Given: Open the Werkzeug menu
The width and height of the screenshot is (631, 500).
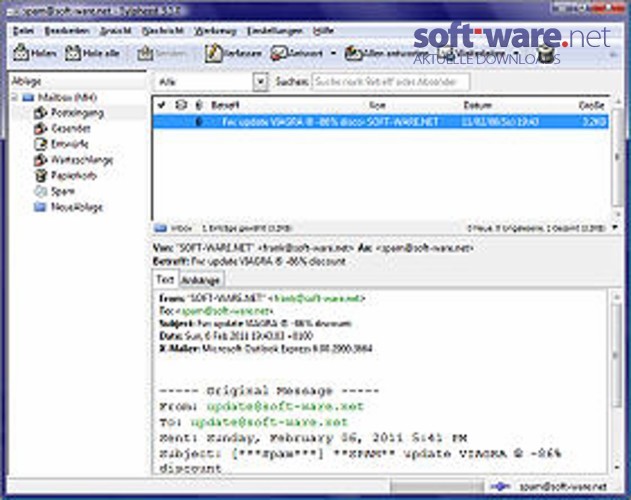Looking at the screenshot, I should 215,31.
